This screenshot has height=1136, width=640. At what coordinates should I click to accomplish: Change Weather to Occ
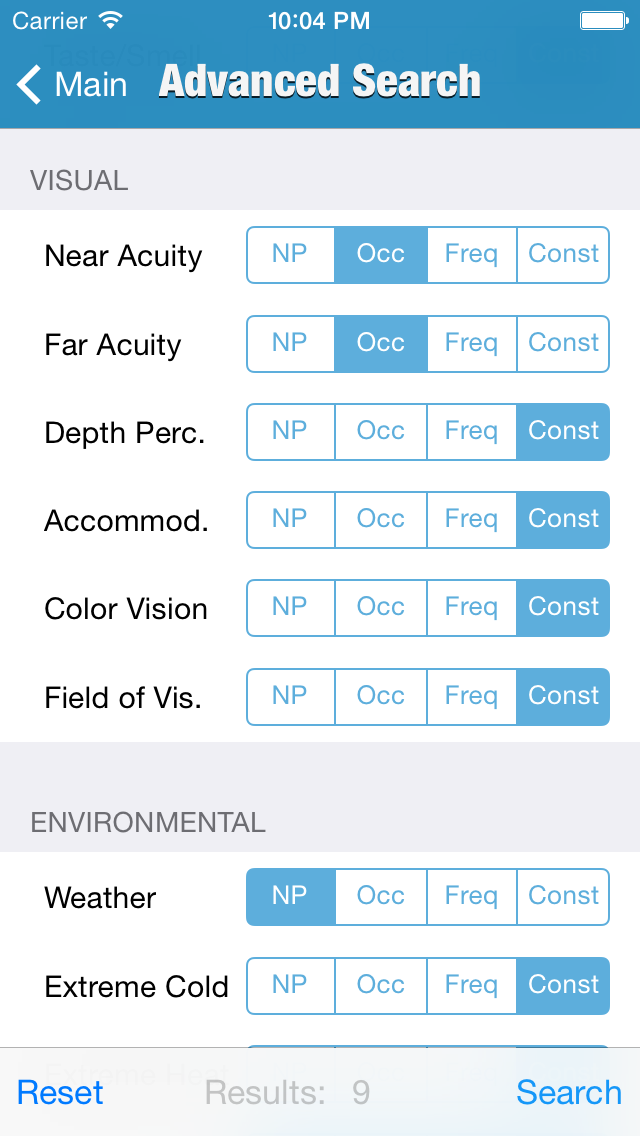pyautogui.click(x=381, y=897)
